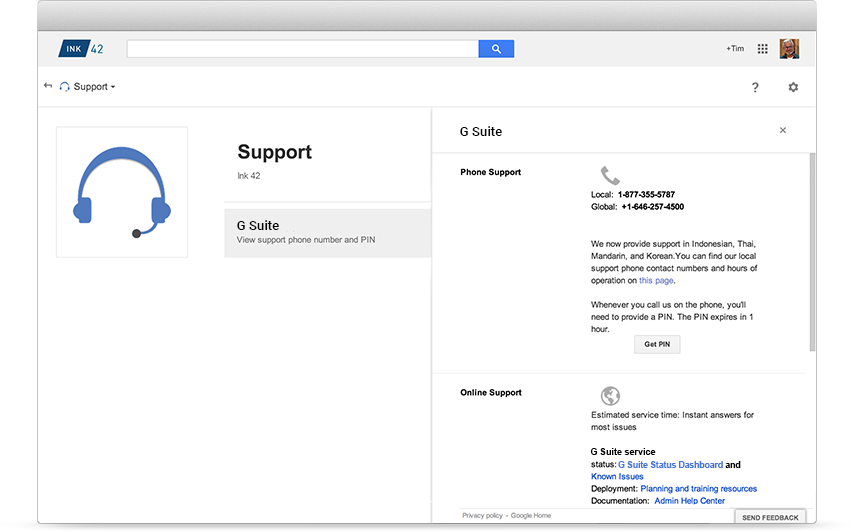Image resolution: width=853 pixels, height=532 pixels.
Task: Close the G Suite panel
Action: coord(783,130)
